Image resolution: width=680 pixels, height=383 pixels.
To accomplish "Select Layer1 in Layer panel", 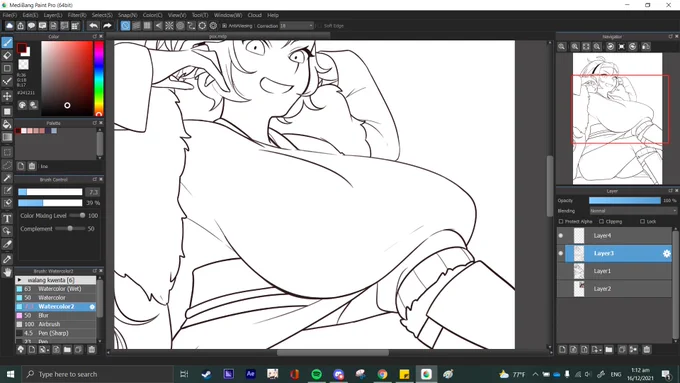I will tap(614, 271).
